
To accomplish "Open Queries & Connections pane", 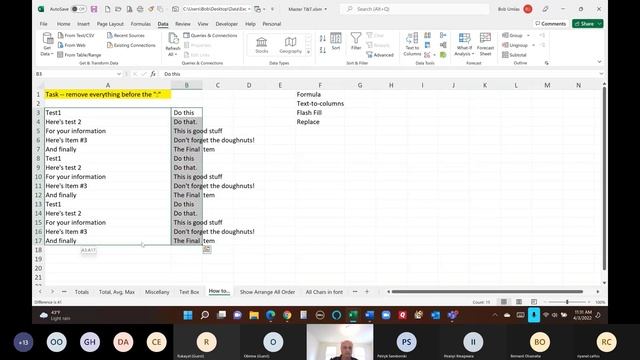I will tap(210, 36).
